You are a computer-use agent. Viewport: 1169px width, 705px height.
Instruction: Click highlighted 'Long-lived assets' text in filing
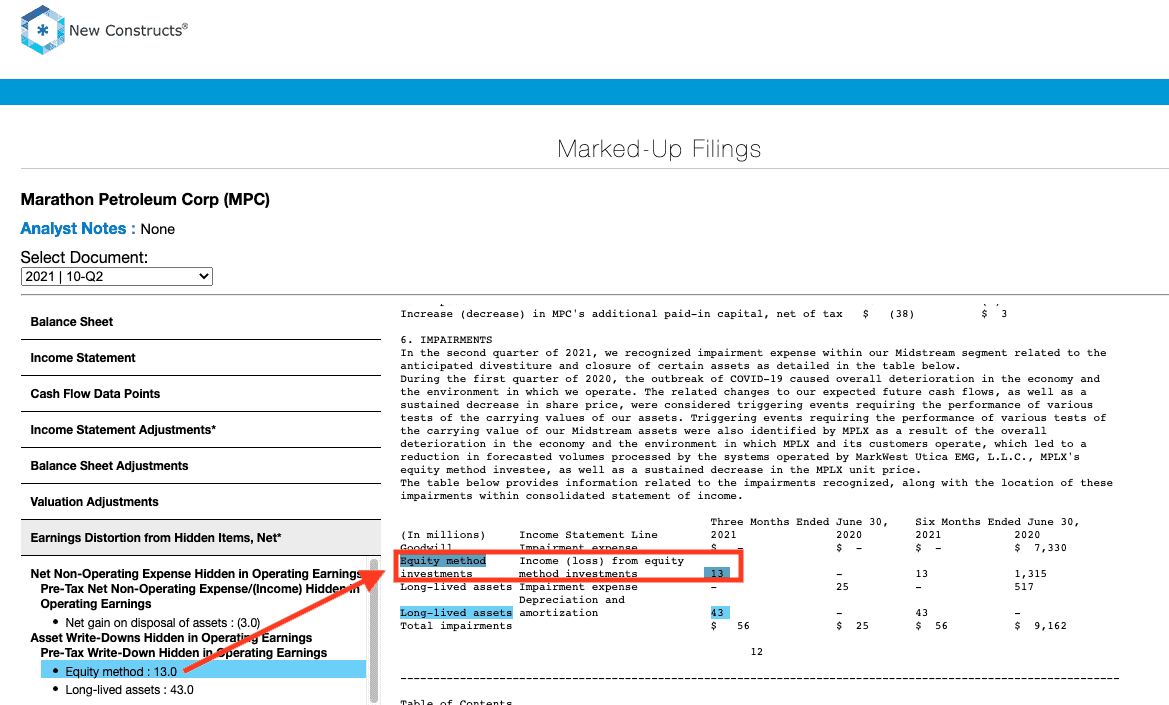pos(456,613)
